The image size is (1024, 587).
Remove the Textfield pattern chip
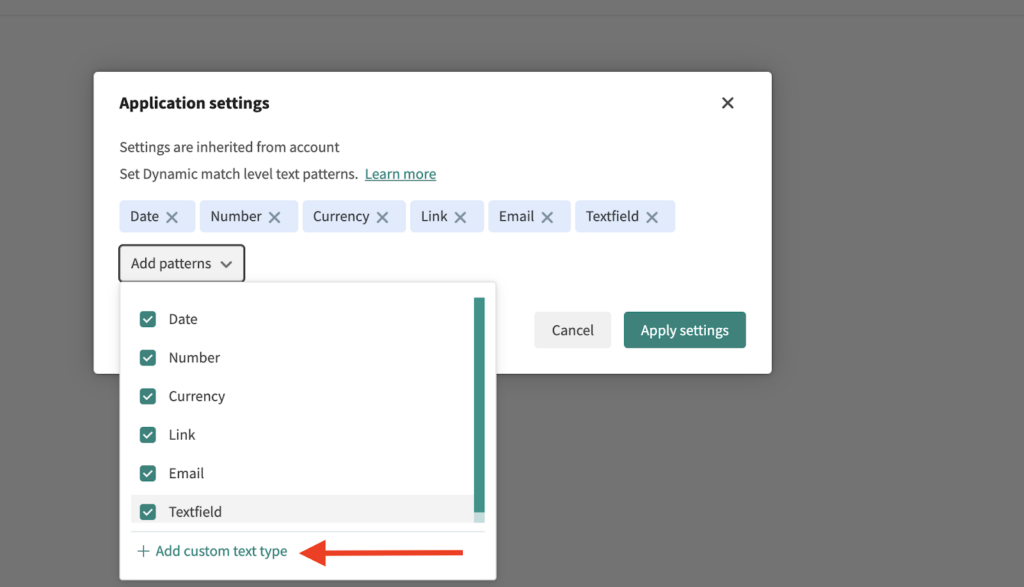pyautogui.click(x=652, y=217)
